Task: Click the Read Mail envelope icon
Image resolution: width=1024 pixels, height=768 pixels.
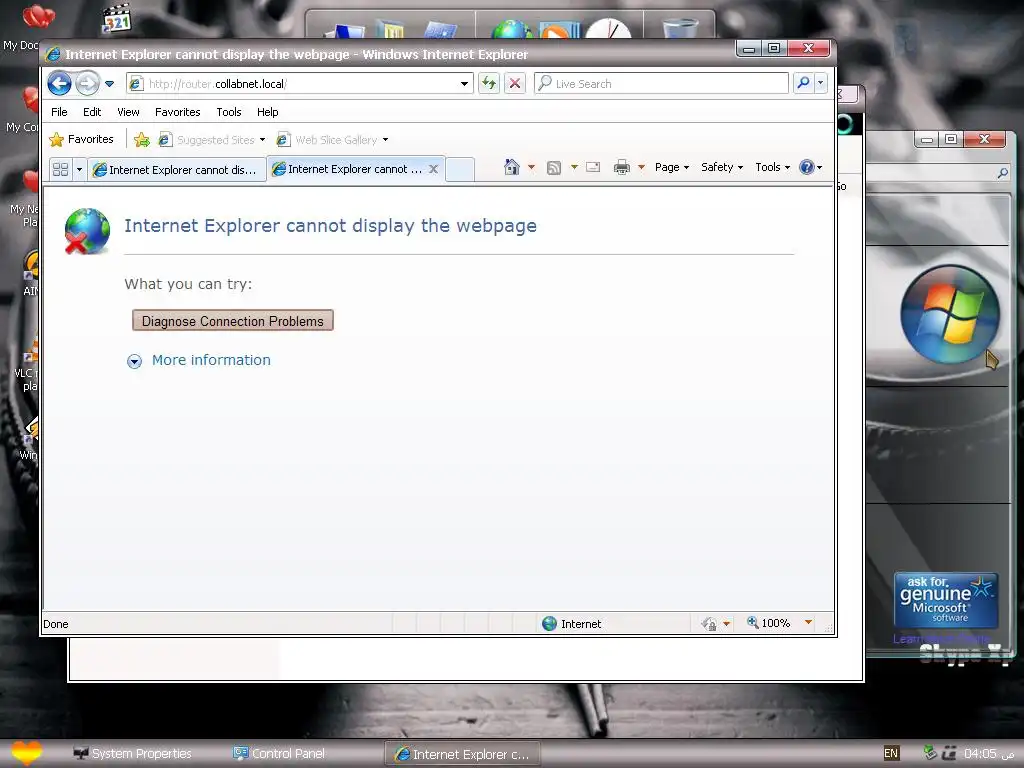Action: tap(593, 167)
